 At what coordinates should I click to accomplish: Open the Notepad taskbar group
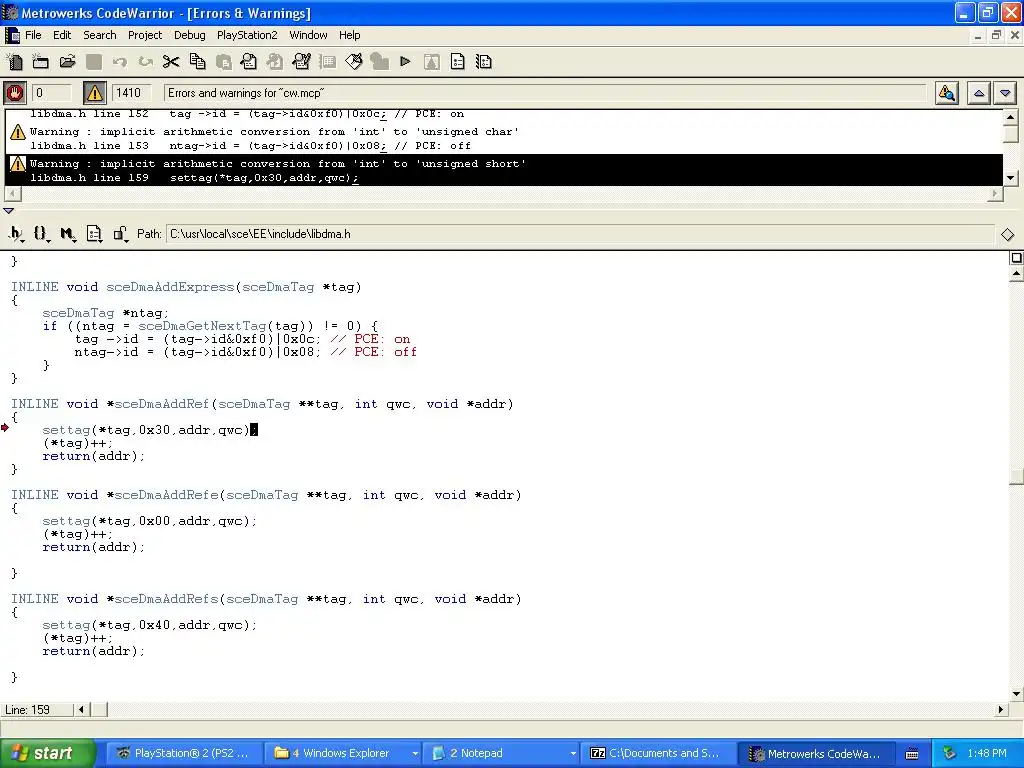tap(502, 753)
